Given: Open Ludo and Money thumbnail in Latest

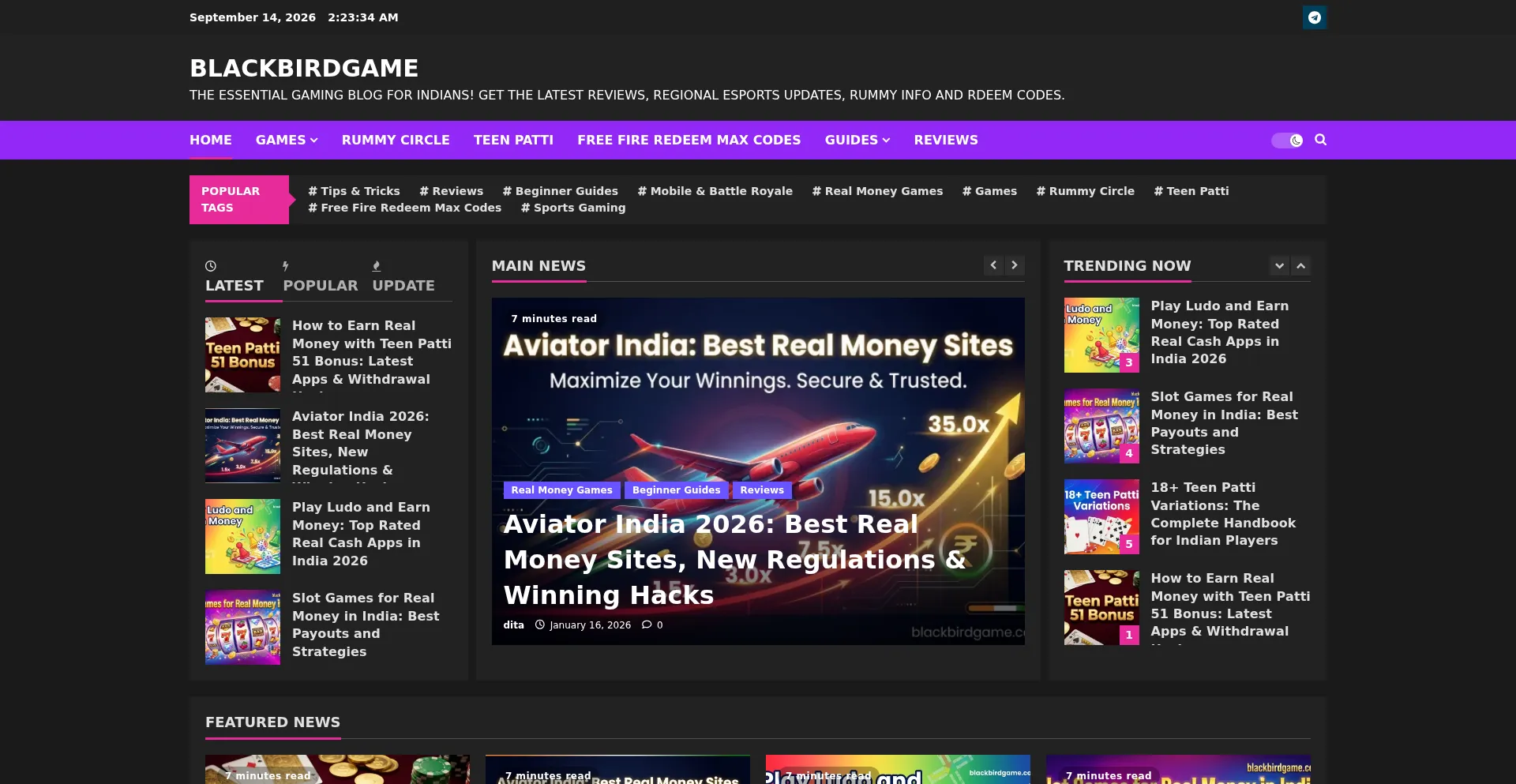Looking at the screenshot, I should [x=242, y=536].
